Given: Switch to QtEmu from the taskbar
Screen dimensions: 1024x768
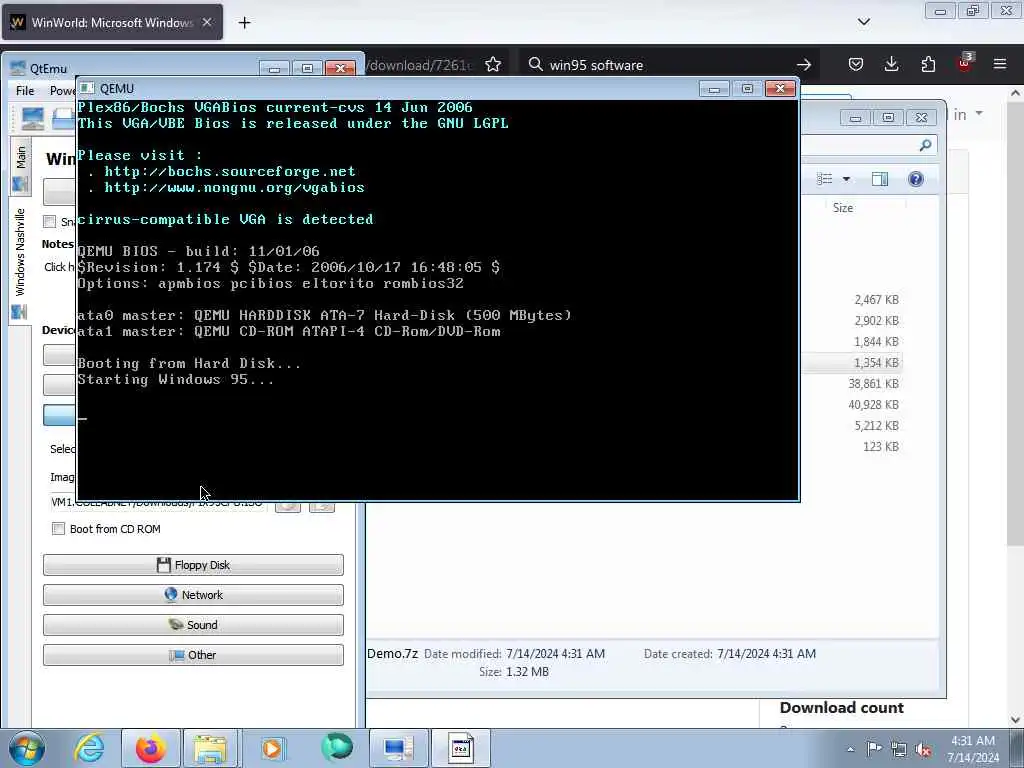Looking at the screenshot, I should pos(398,748).
